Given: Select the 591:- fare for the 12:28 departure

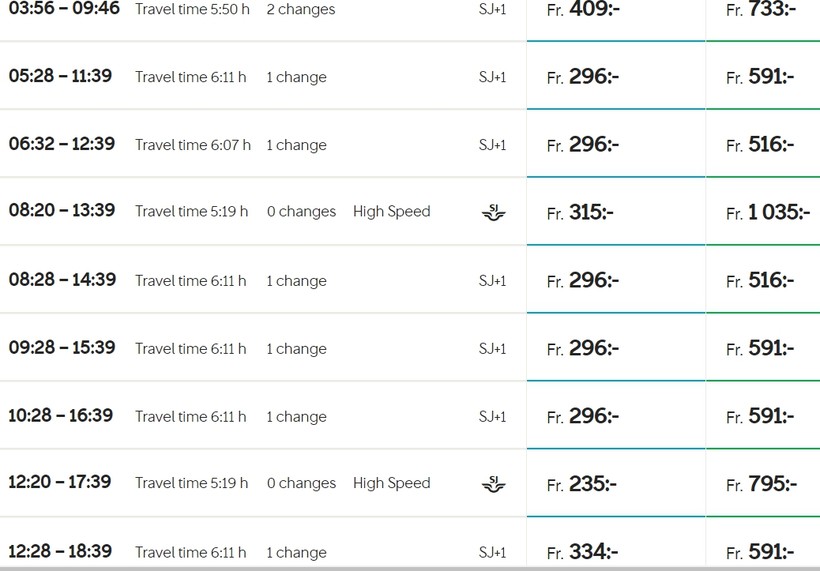Looking at the screenshot, I should point(762,552).
